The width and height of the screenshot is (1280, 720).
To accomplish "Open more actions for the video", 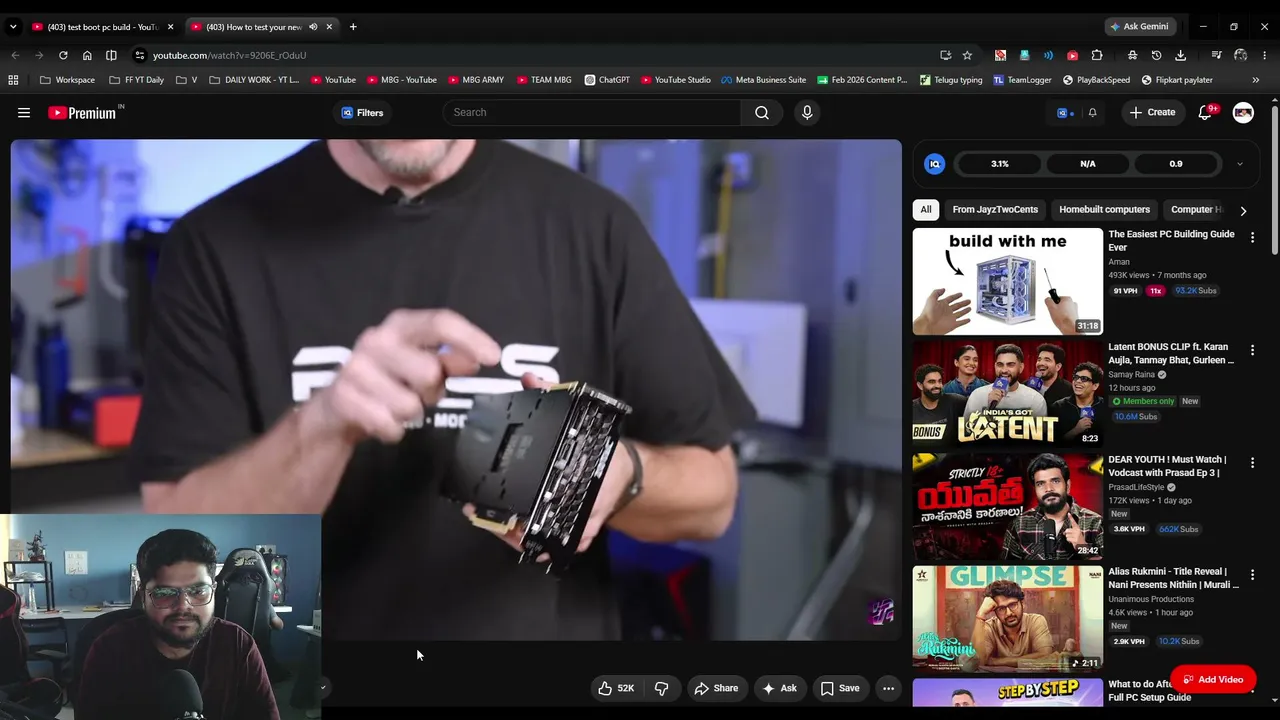I will click(x=888, y=688).
